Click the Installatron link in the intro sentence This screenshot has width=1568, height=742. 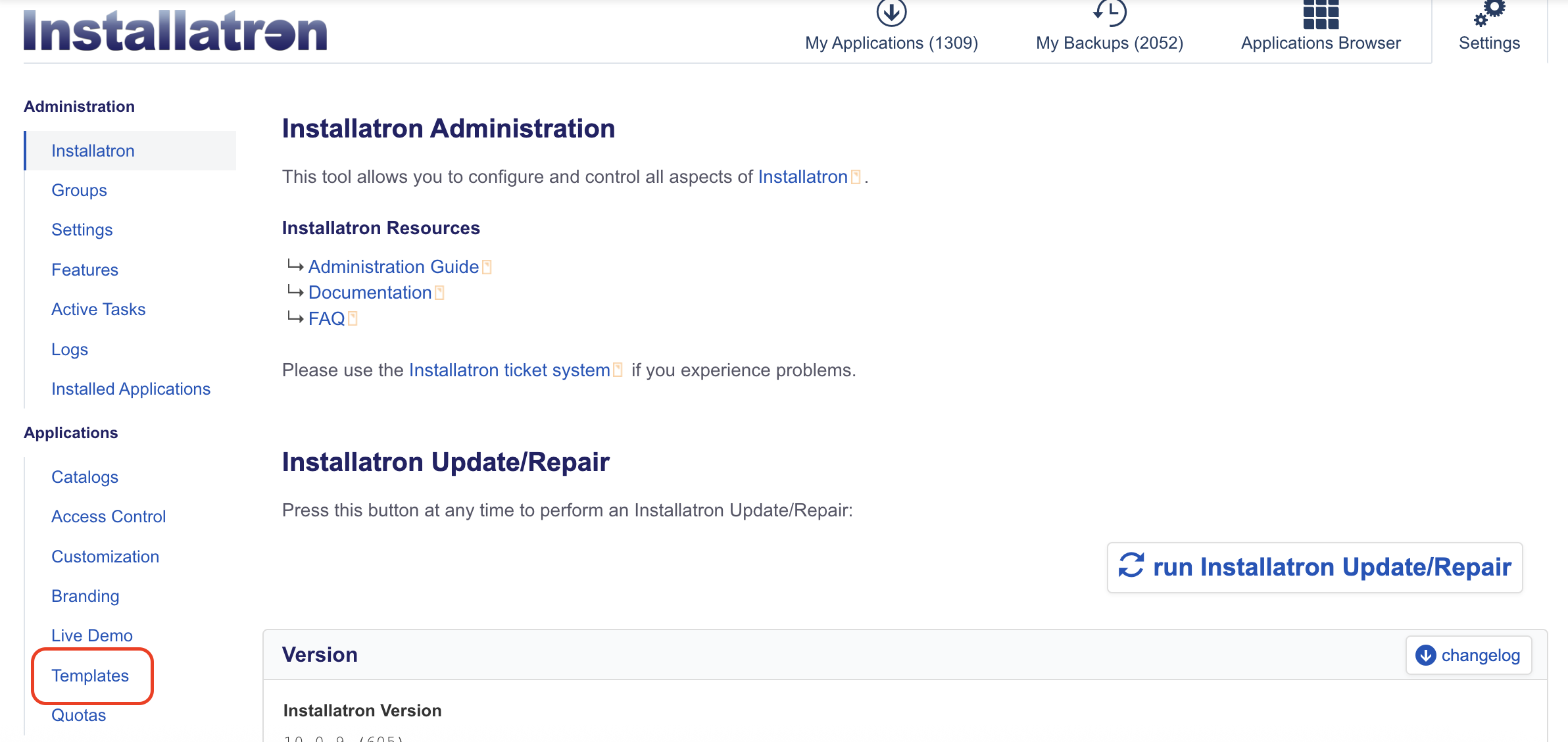coord(802,176)
